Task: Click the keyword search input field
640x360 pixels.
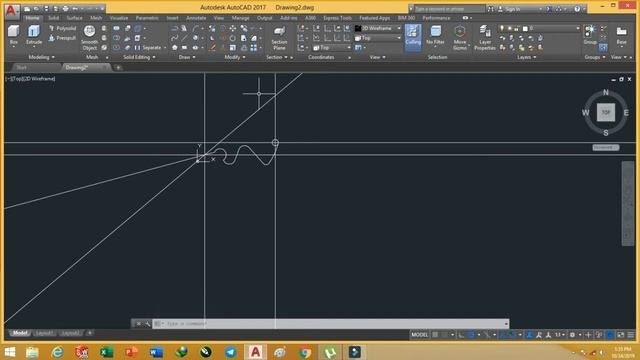Action: [449, 9]
